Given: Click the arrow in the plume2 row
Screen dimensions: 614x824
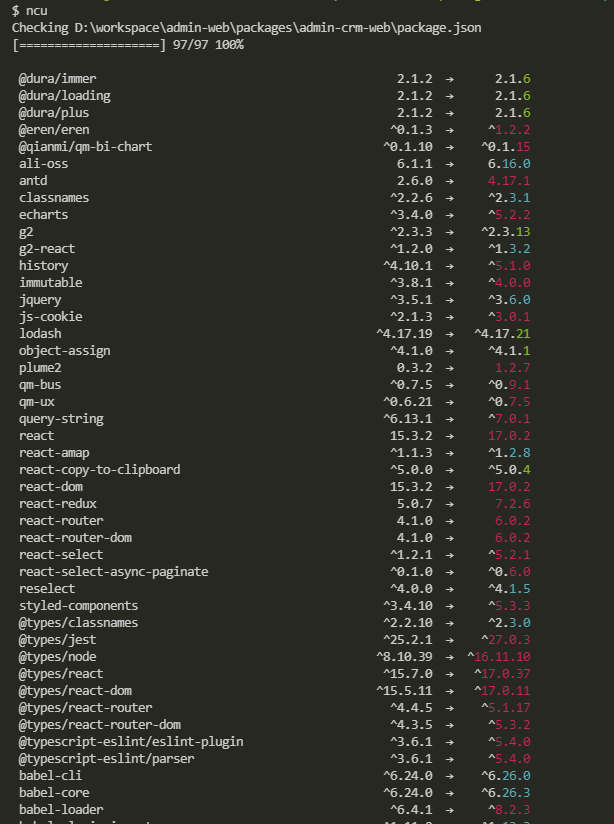Looking at the screenshot, I should 449,368.
